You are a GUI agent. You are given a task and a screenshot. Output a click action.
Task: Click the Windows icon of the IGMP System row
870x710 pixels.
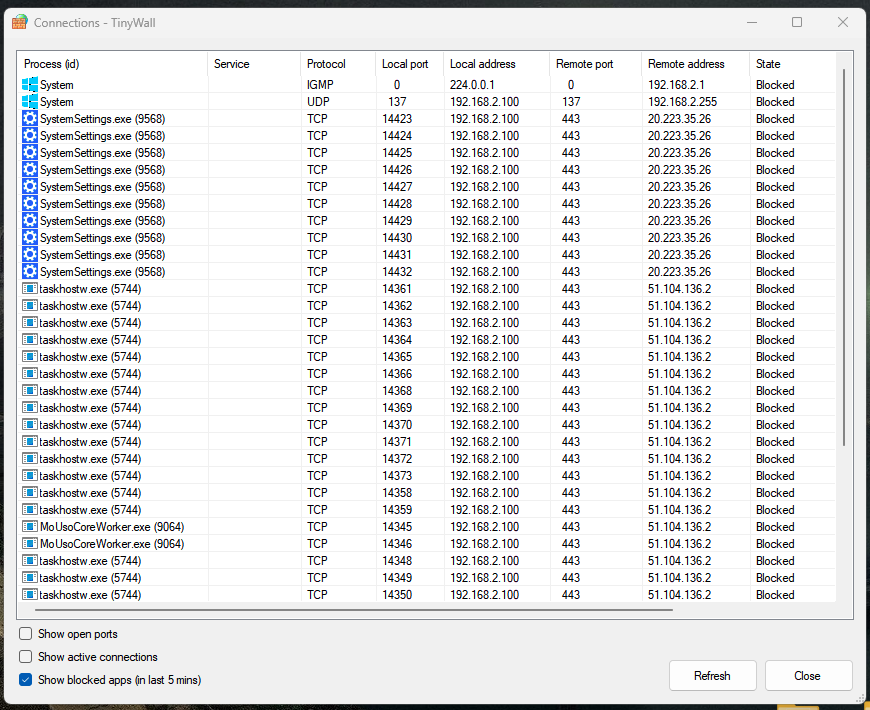tap(30, 85)
